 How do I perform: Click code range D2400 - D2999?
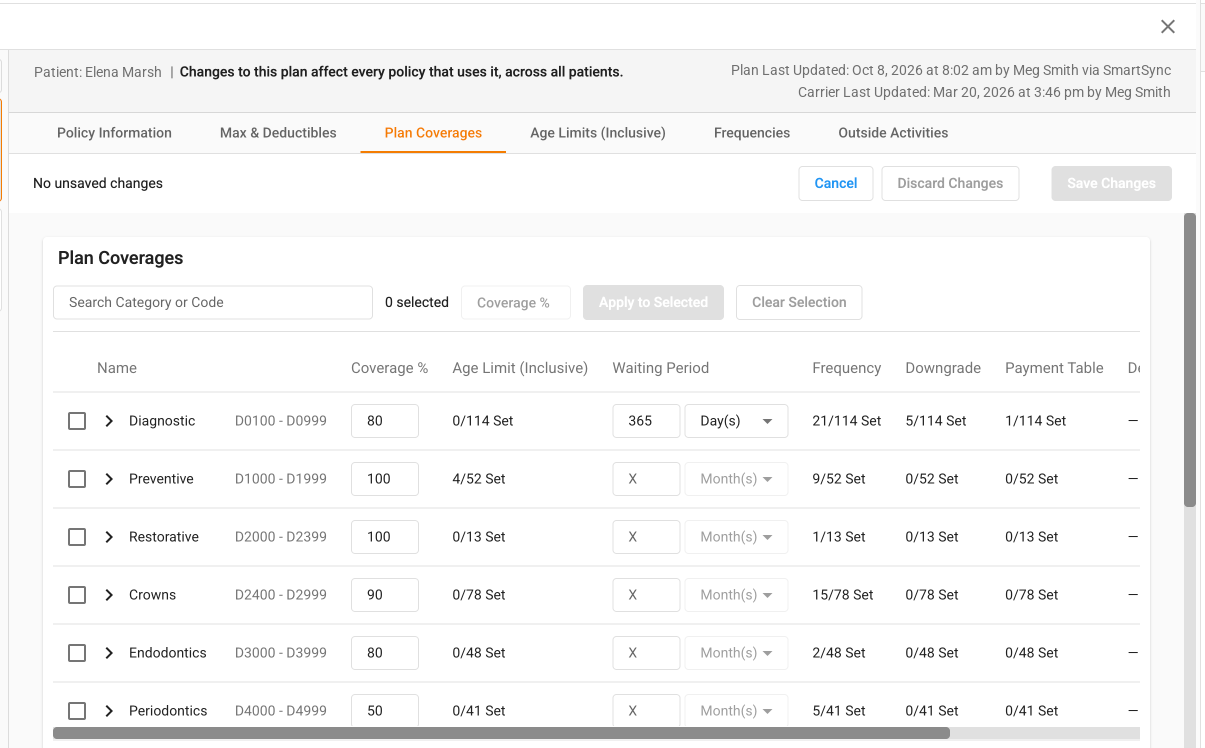281,595
